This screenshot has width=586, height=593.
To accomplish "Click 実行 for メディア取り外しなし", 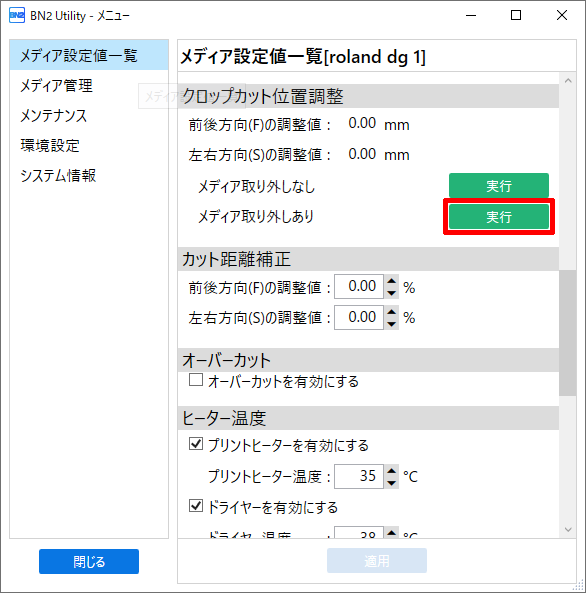I will pyautogui.click(x=499, y=186).
